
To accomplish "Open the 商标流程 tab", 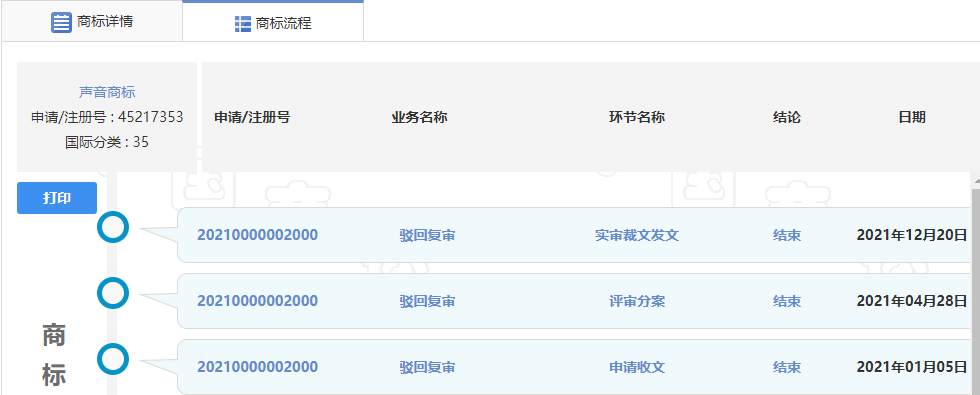I will click(273, 22).
